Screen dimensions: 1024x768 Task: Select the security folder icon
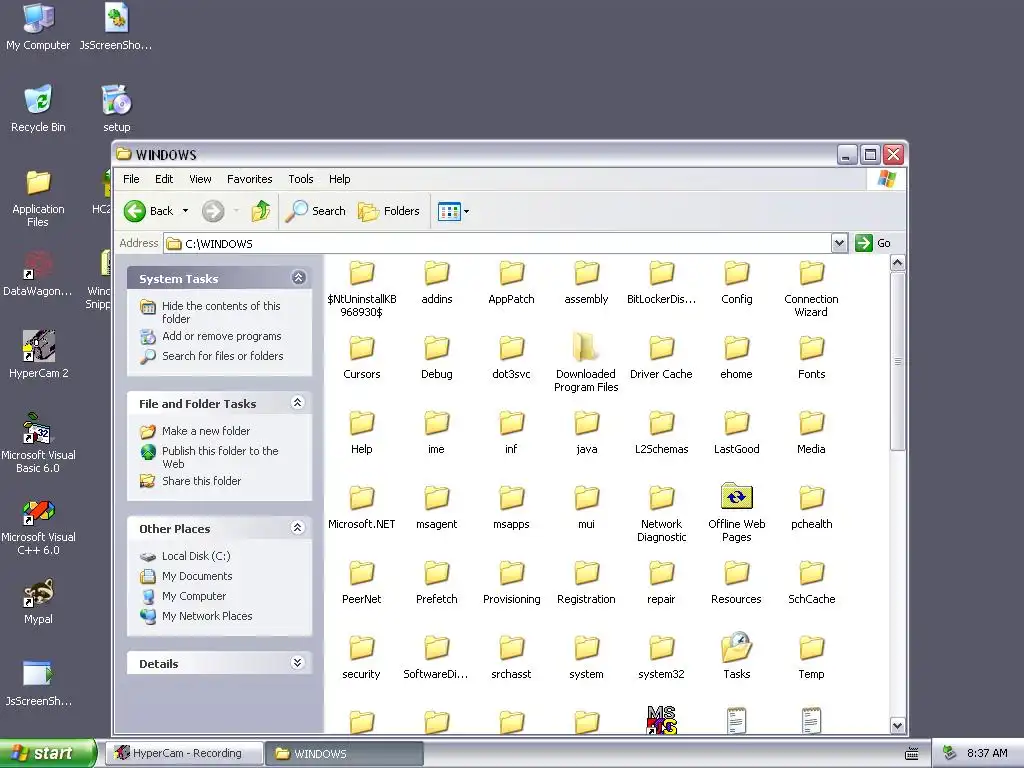(x=361, y=648)
